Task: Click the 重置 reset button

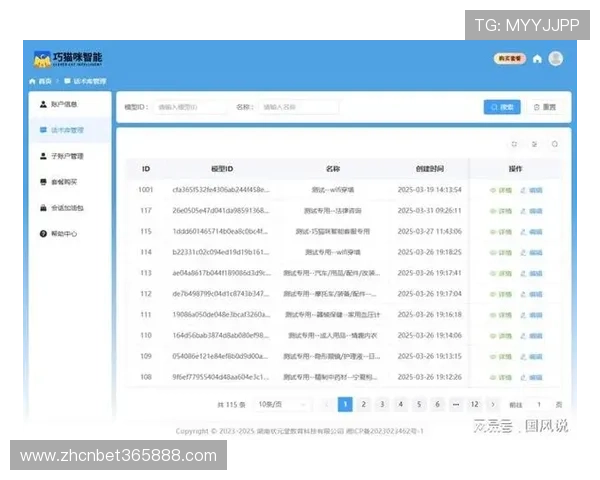Action: point(545,107)
